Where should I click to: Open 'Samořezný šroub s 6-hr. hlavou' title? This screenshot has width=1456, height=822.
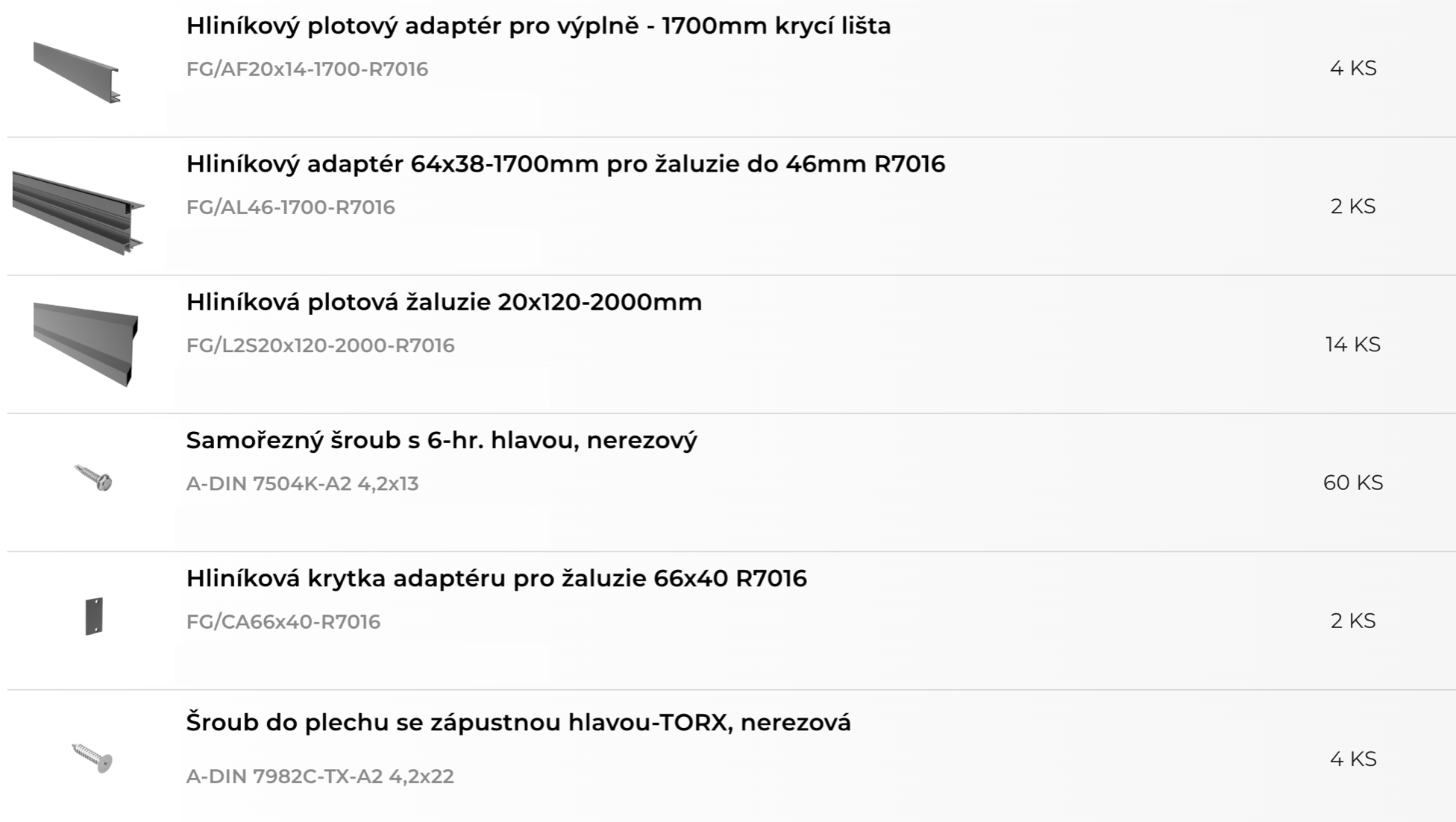pyautogui.click(x=442, y=440)
